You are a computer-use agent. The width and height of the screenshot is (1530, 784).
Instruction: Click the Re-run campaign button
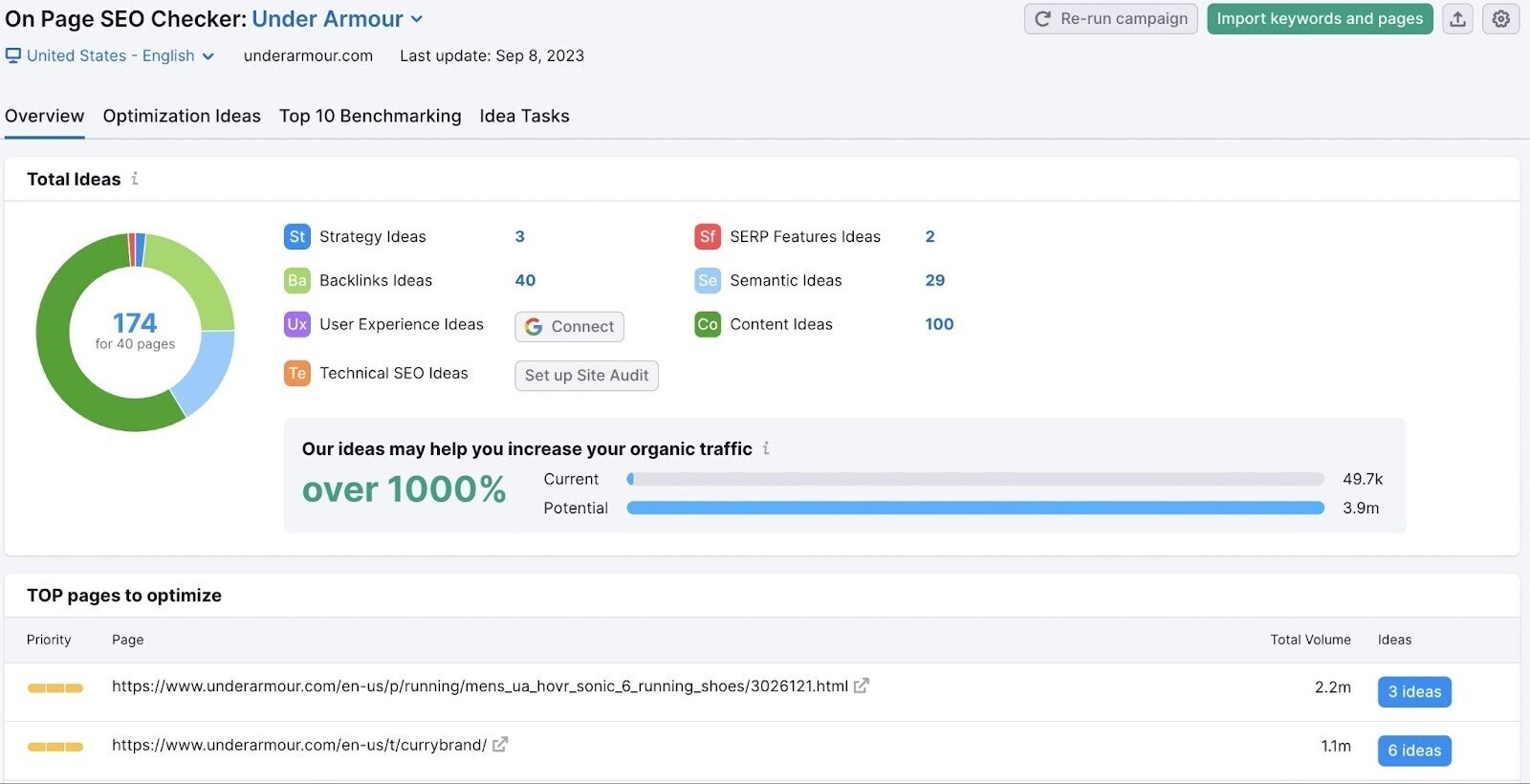(x=1111, y=19)
